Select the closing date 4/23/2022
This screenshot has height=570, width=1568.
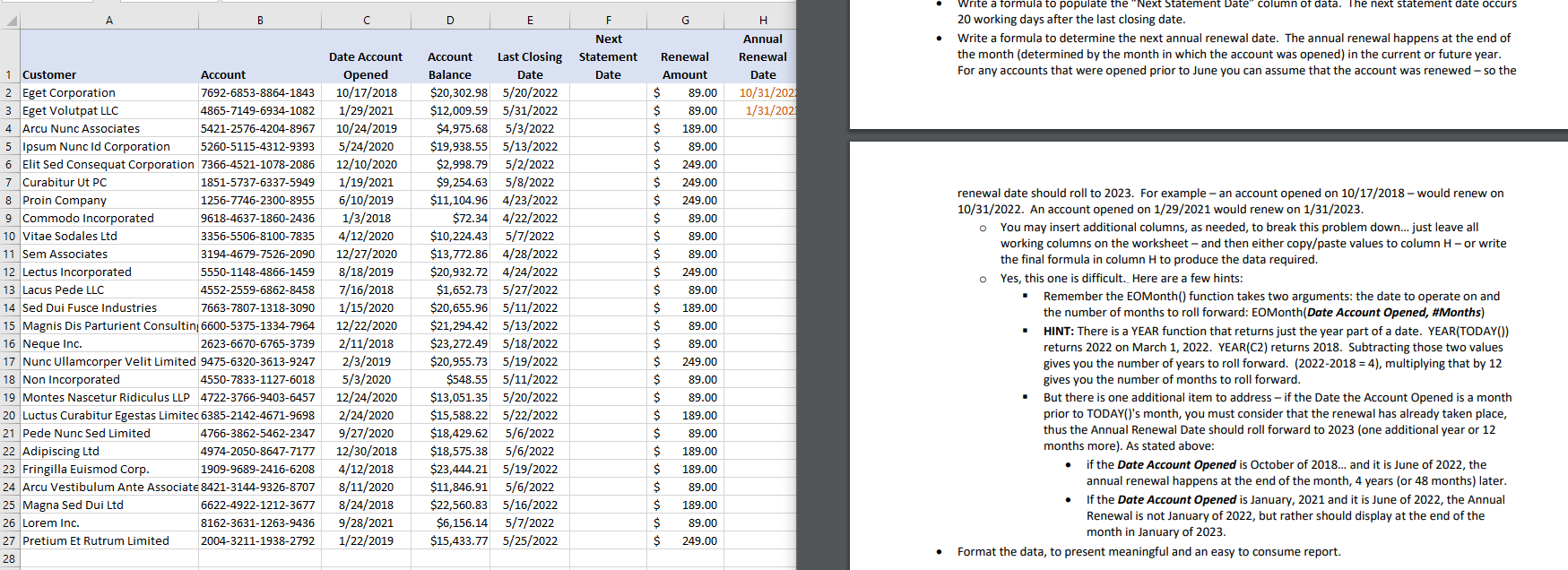click(x=530, y=200)
